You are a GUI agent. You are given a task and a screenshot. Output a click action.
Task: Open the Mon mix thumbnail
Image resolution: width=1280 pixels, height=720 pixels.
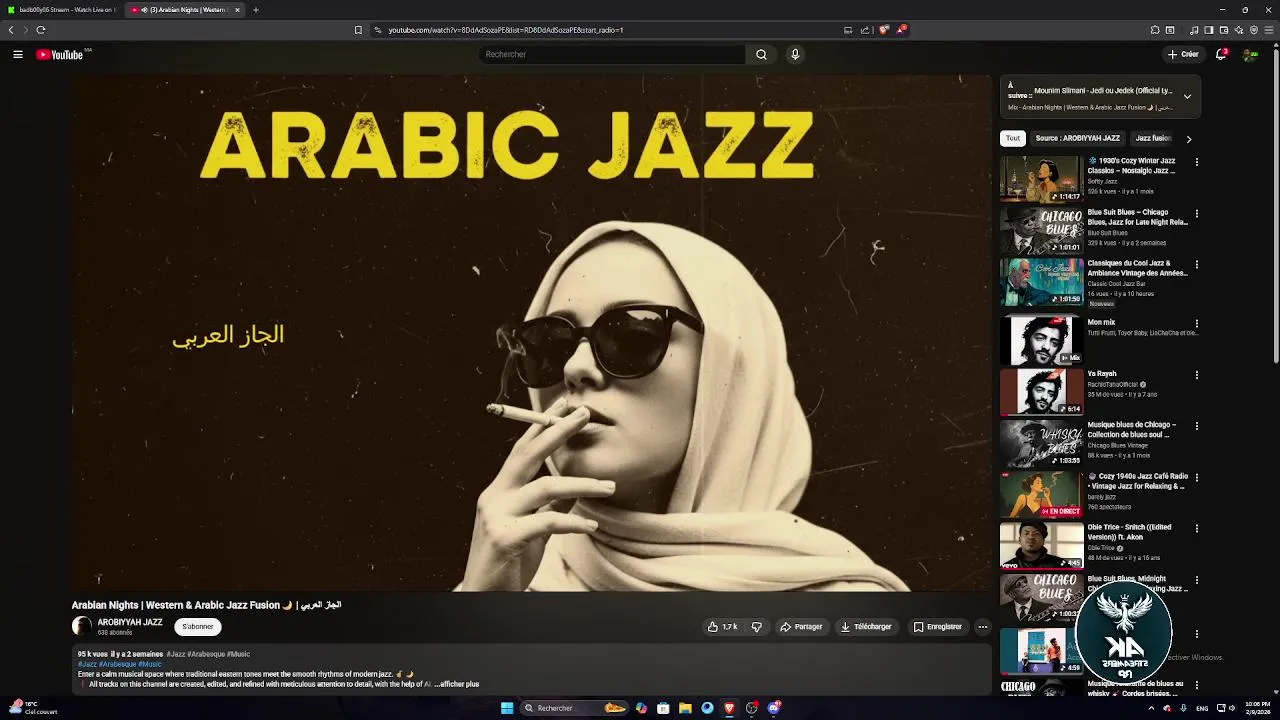pyautogui.click(x=1041, y=340)
